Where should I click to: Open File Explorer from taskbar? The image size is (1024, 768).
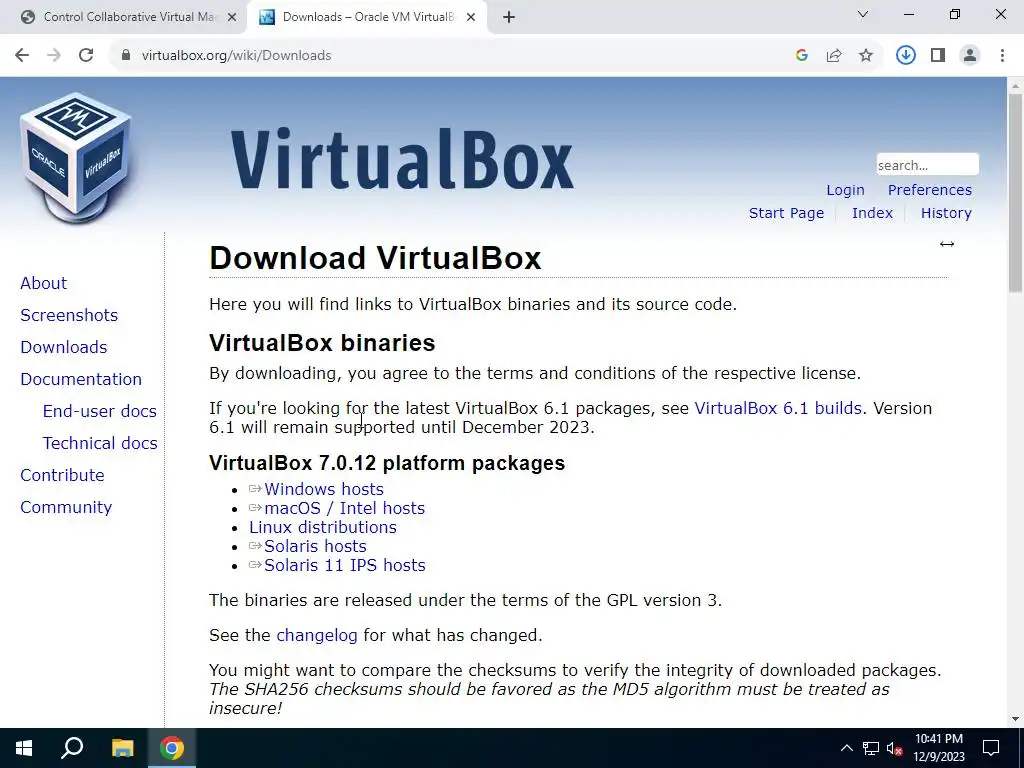[122, 748]
